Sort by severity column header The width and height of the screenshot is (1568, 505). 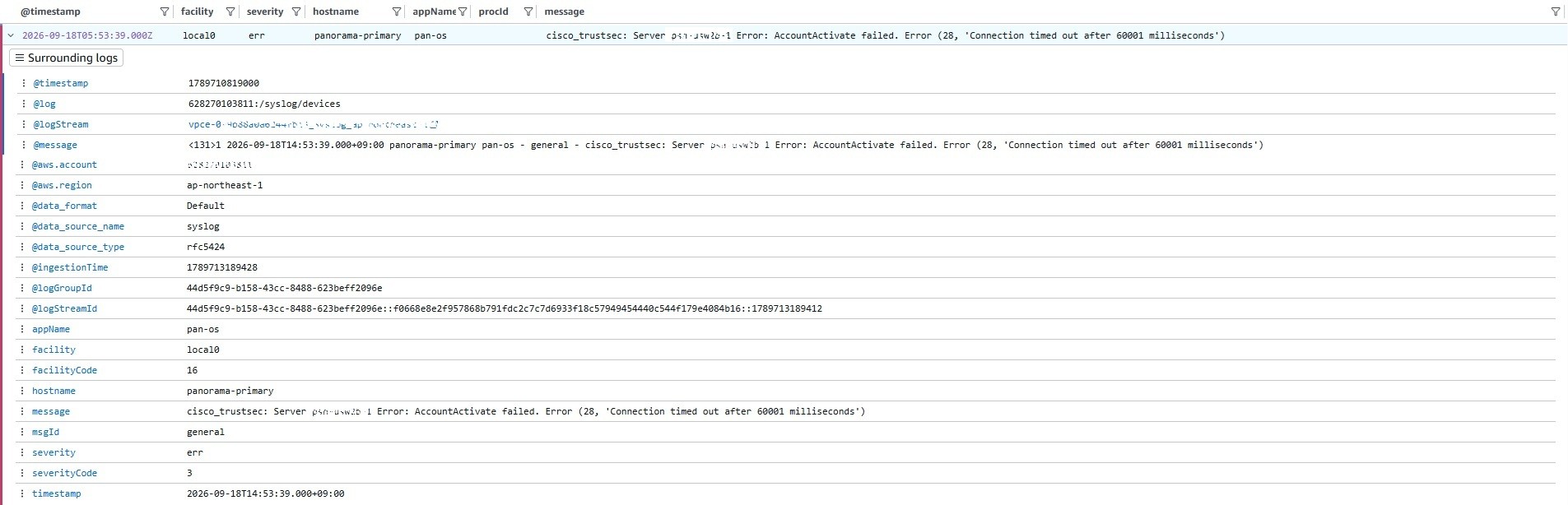[265, 12]
